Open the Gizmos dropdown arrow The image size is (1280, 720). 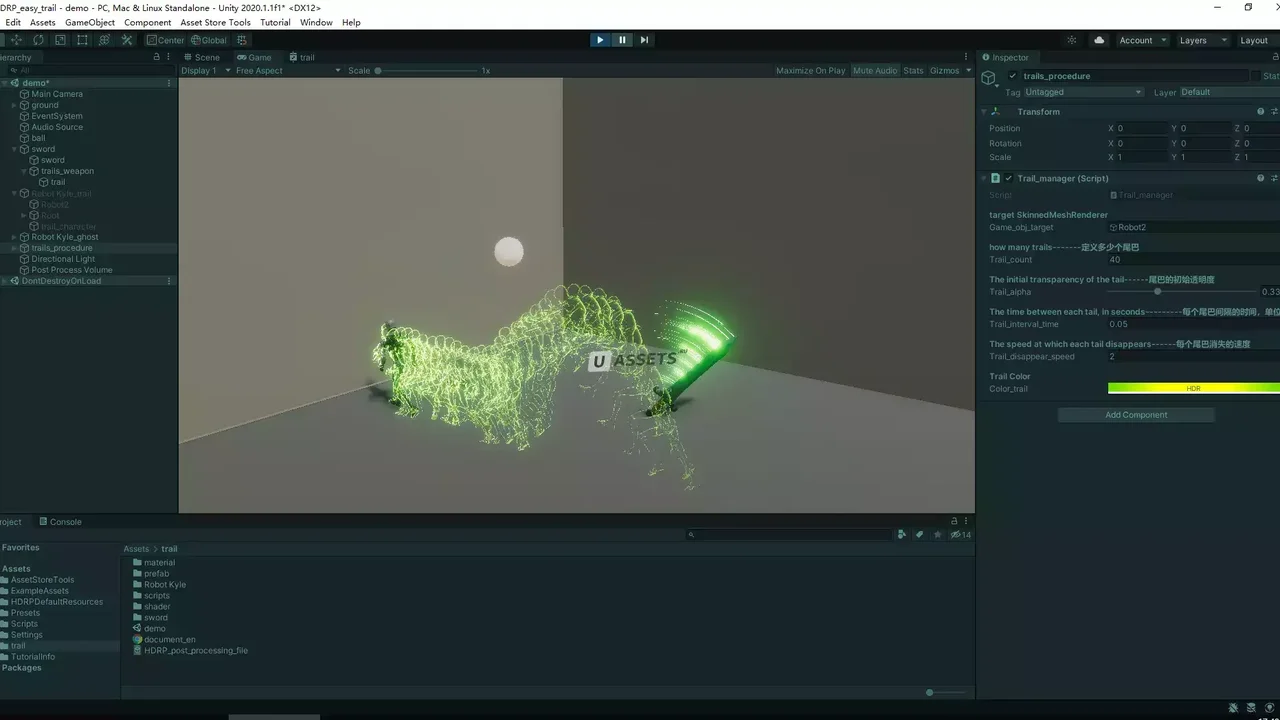click(968, 71)
